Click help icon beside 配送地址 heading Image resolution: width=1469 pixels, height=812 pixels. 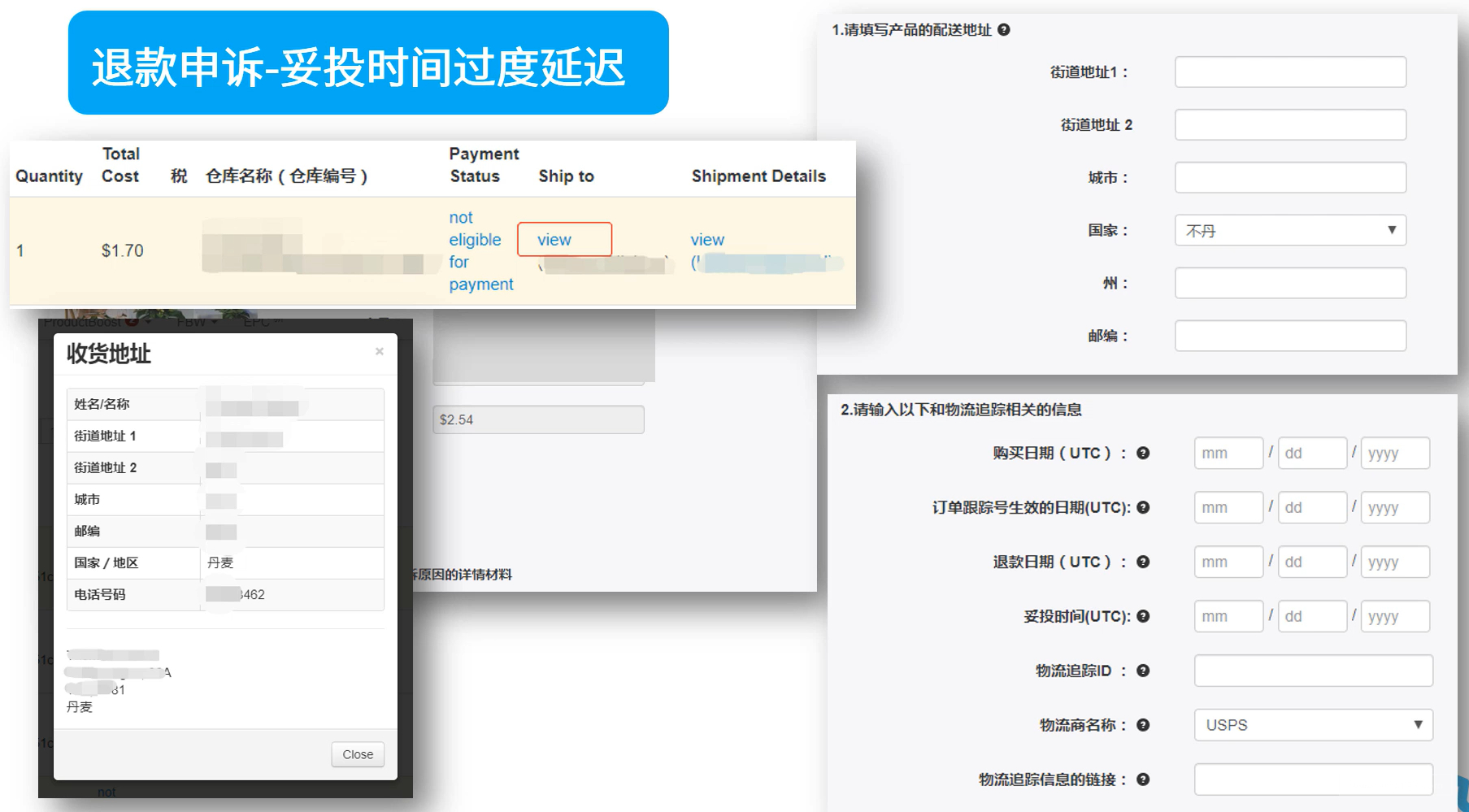point(1004,30)
